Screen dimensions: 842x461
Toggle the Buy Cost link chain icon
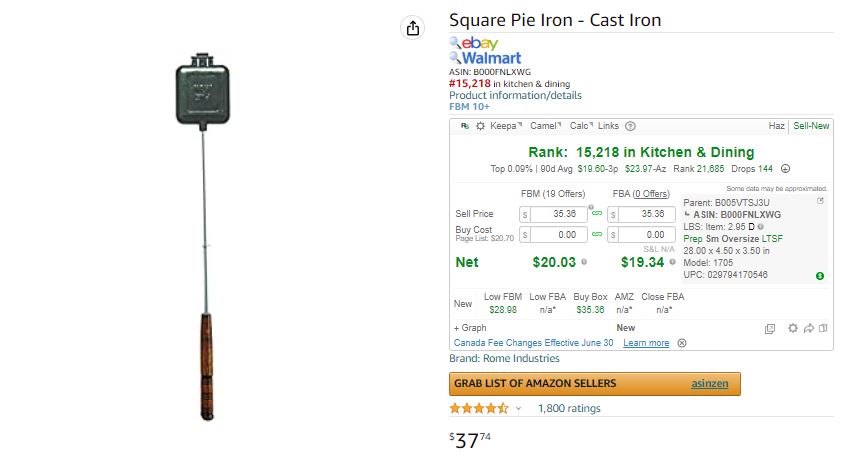pos(597,234)
